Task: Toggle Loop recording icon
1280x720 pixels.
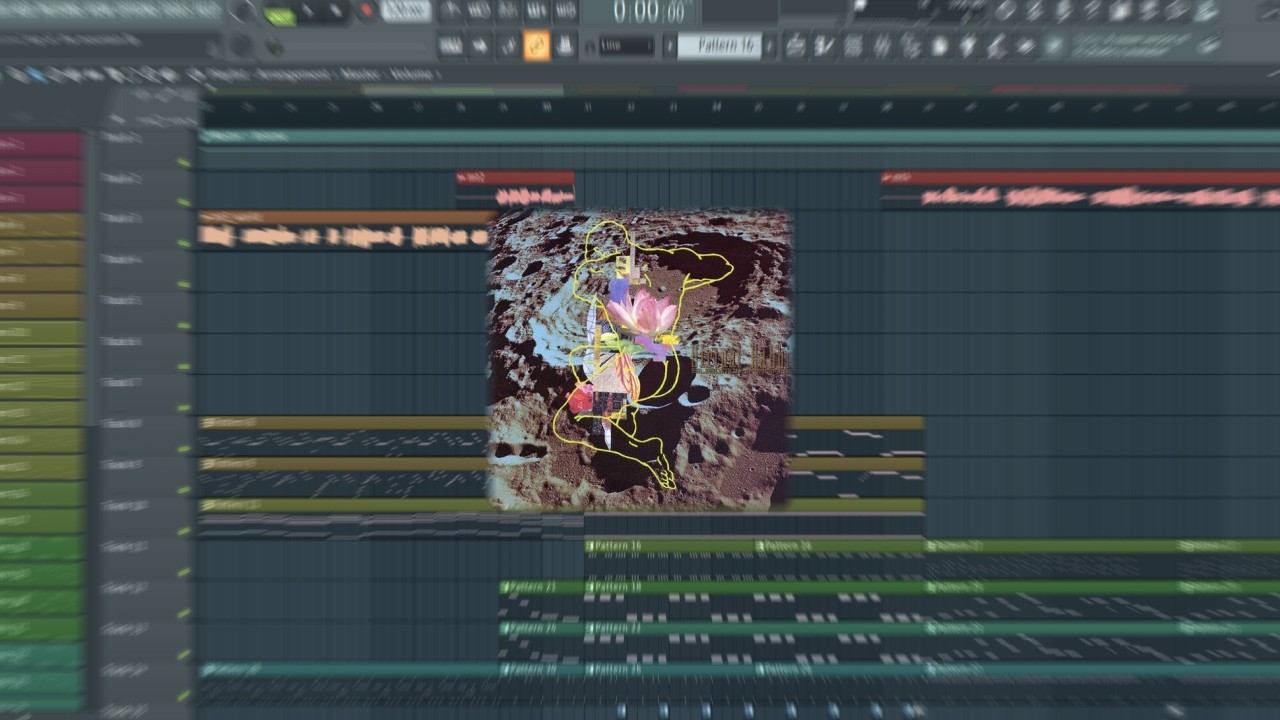Action: 565,11
